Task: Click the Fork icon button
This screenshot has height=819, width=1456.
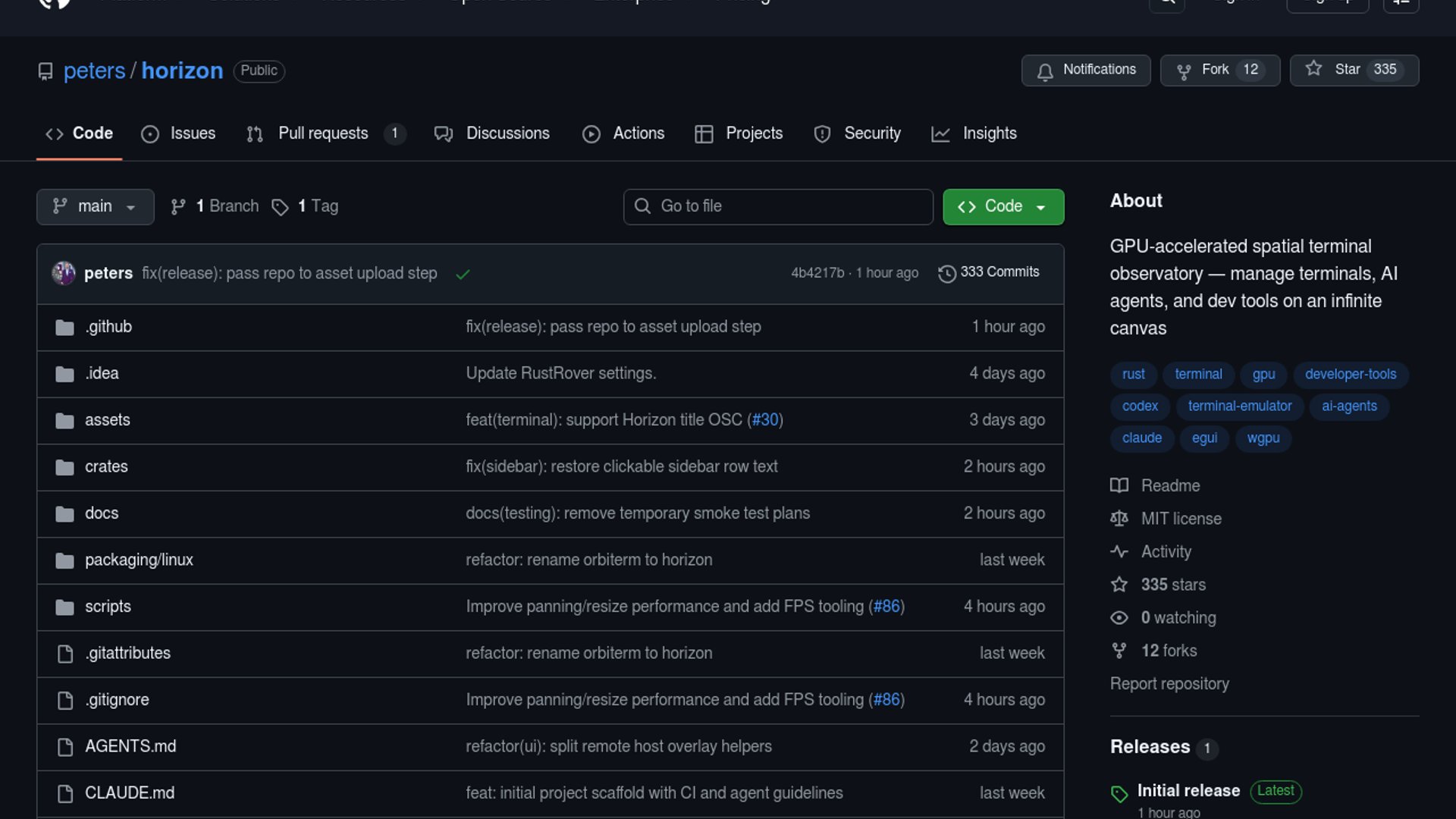Action: coord(1183,71)
